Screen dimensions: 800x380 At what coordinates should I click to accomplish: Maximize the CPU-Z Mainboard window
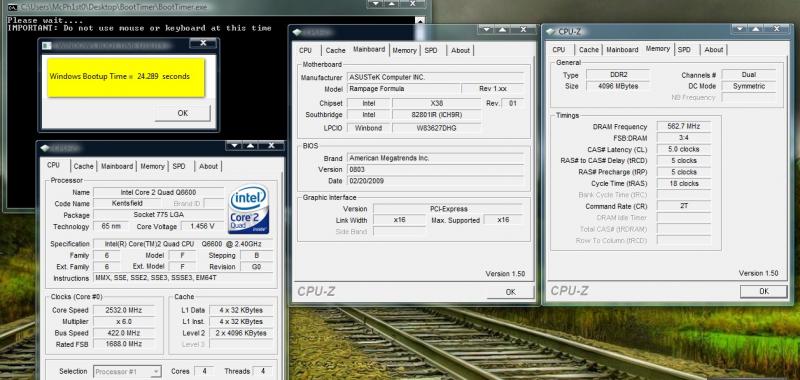tap(502, 30)
